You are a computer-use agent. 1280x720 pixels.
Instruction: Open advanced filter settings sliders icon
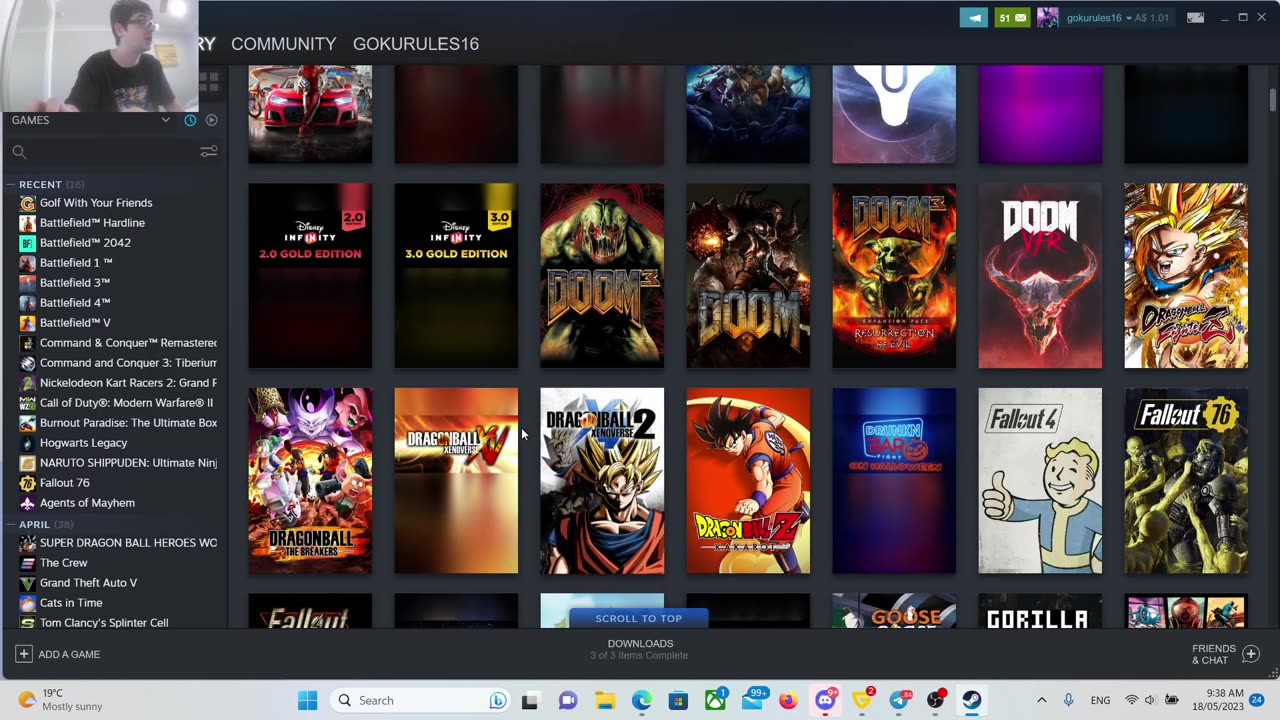(x=208, y=152)
